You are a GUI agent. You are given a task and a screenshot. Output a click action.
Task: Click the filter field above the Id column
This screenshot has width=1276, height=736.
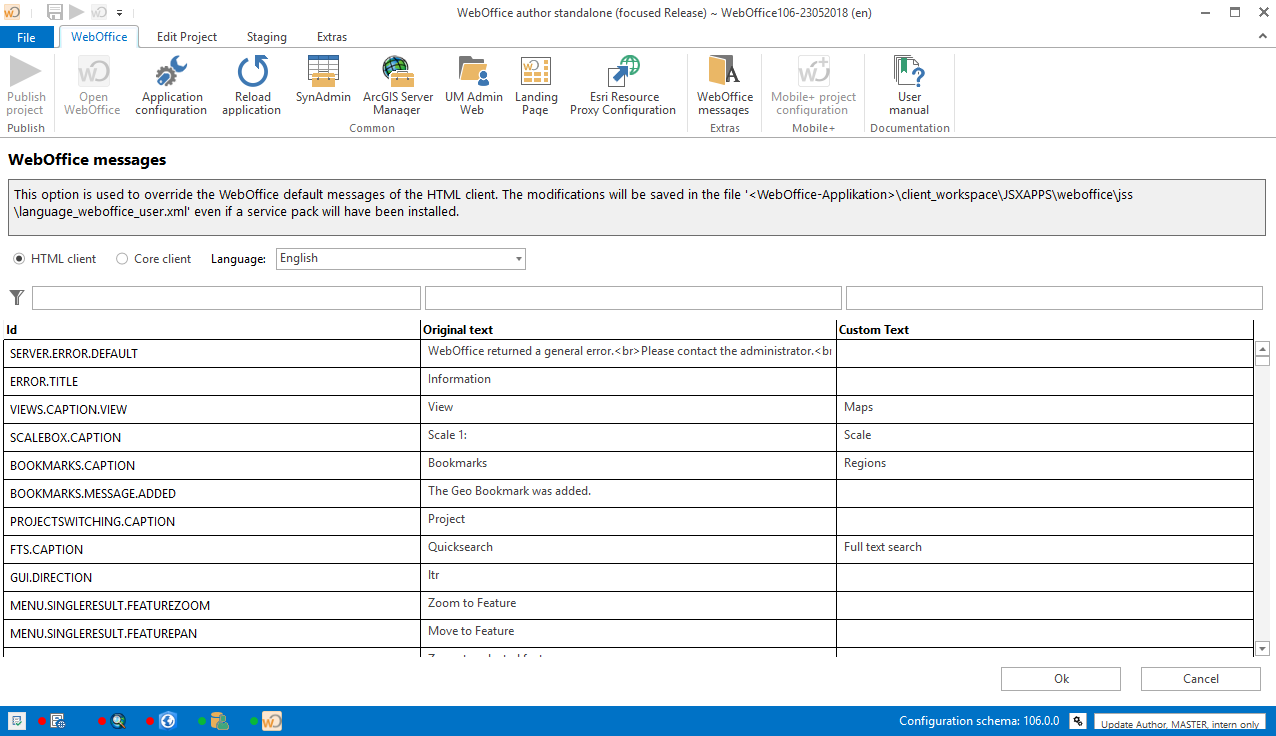tap(226, 297)
